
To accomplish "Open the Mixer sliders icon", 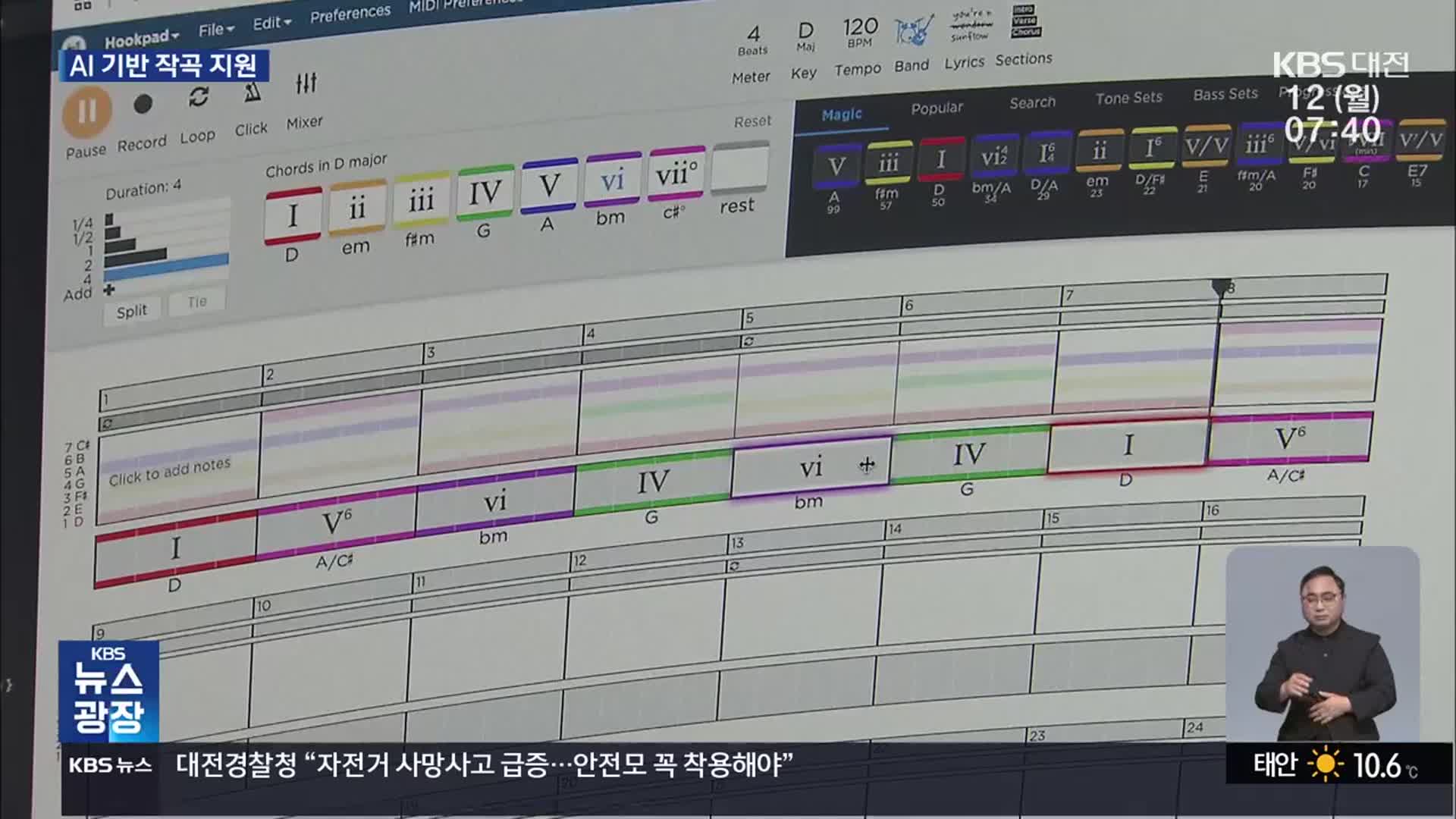I will point(306,83).
